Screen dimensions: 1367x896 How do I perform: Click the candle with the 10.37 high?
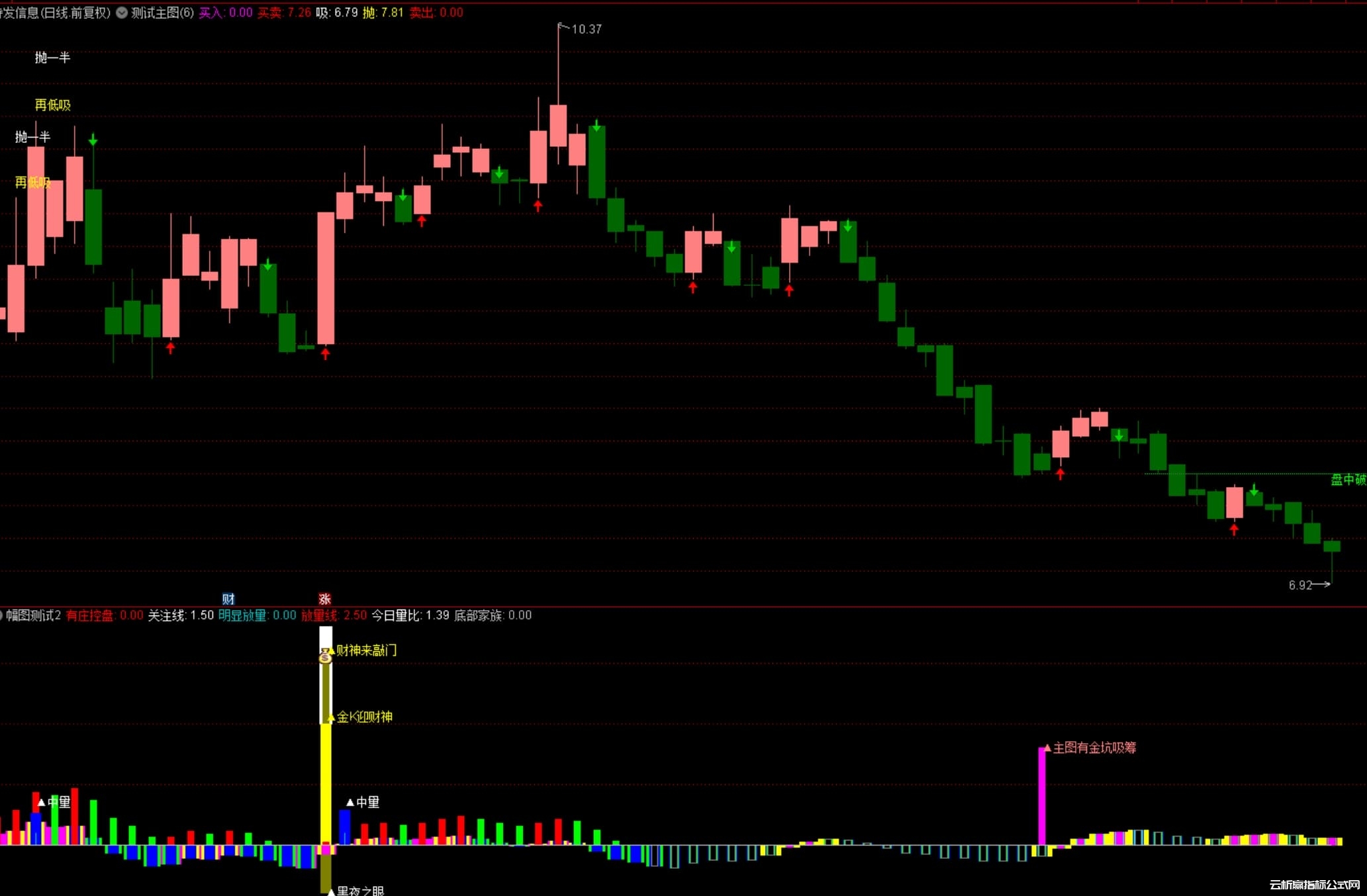click(x=558, y=126)
